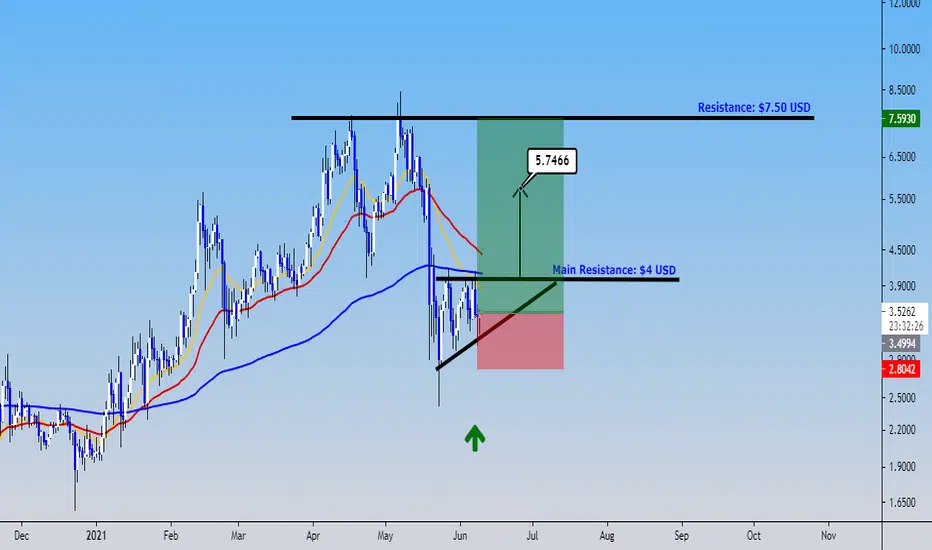This screenshot has height=550, width=932.
Task: Select the ascending black trendline under June candles
Action: point(496,326)
